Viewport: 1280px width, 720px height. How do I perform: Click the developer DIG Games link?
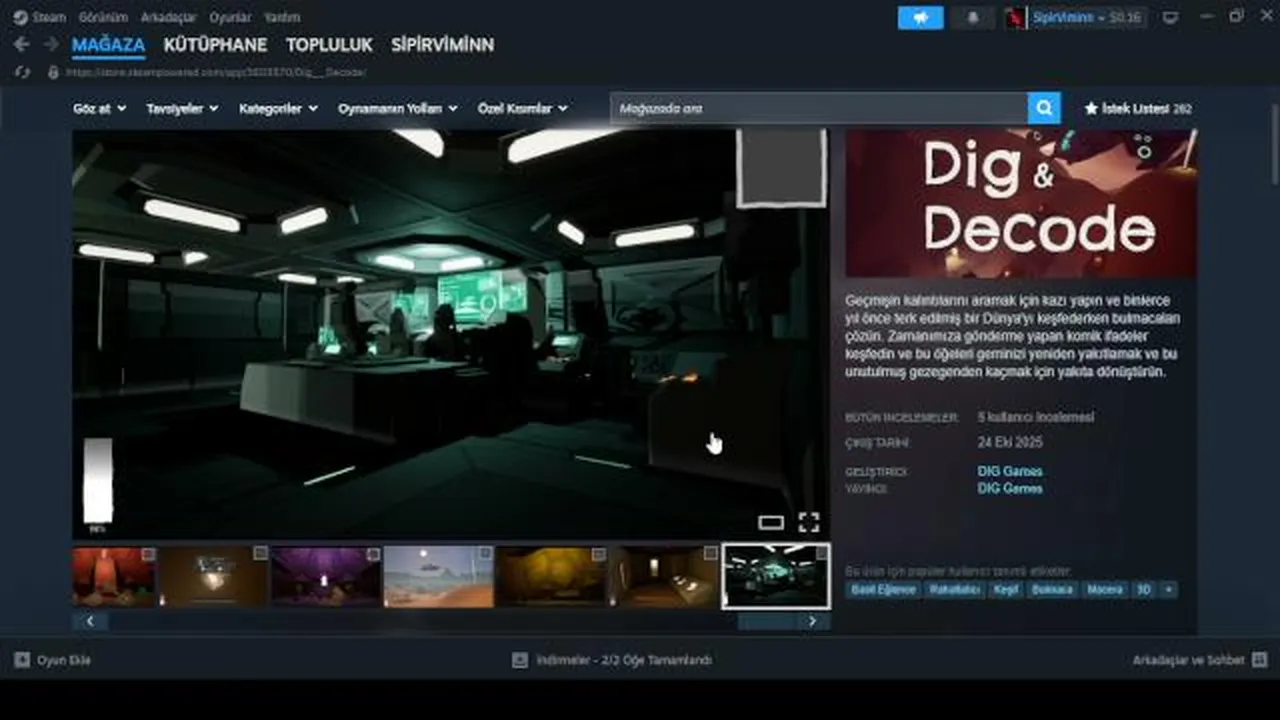[1010, 471]
